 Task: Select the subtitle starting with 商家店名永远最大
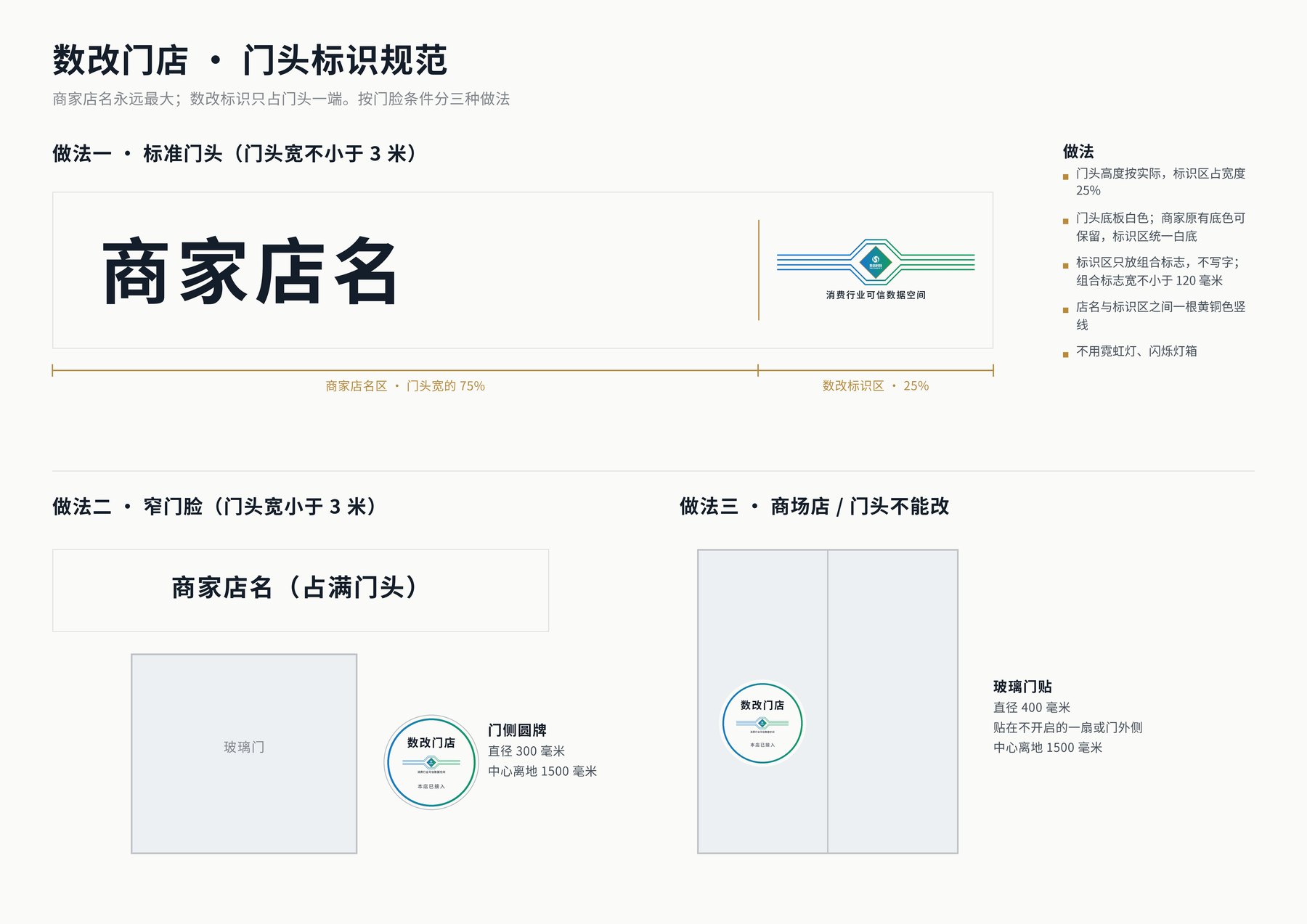281,99
